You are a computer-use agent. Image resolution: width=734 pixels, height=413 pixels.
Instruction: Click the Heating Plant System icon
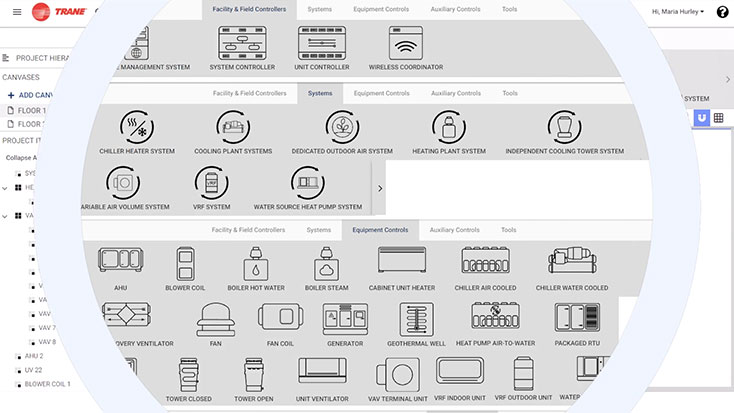448,128
